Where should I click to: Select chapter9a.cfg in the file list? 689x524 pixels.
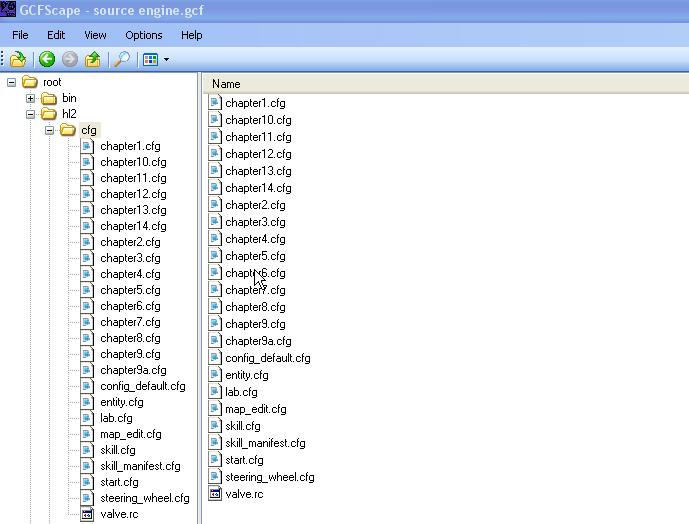(x=258, y=341)
